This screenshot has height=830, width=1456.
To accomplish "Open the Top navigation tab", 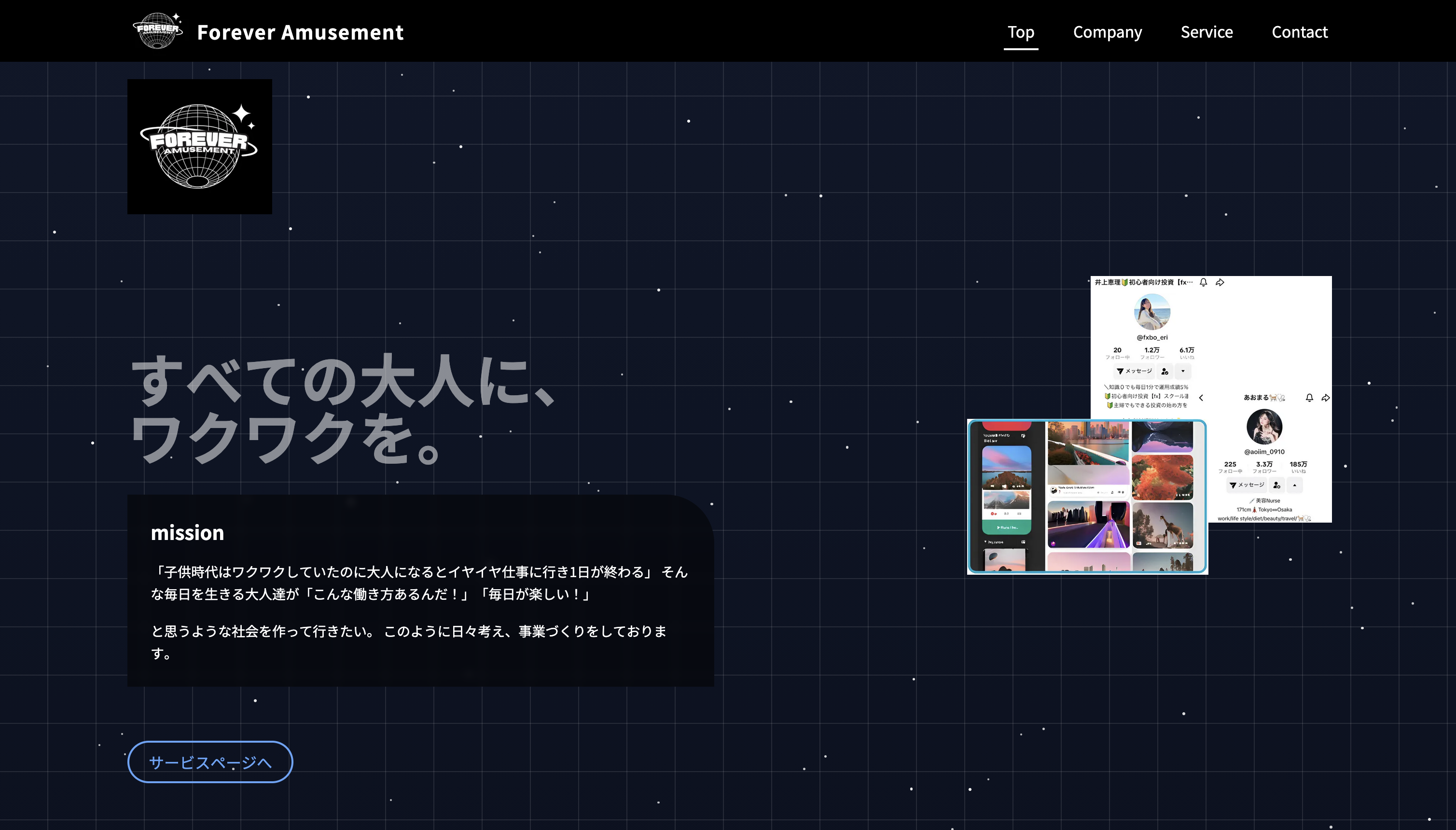I will click(x=1020, y=32).
